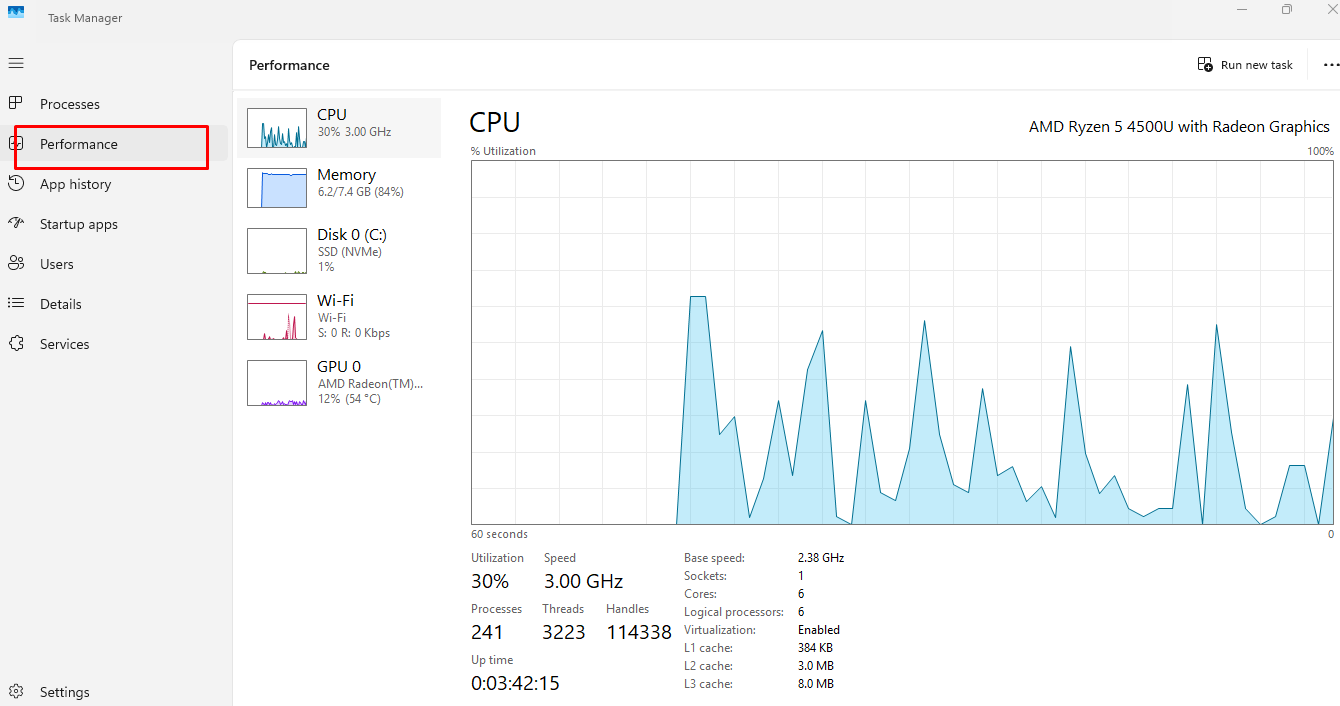Restore down the Task Manager window
Viewport: 1340px width, 706px height.
click(x=1287, y=10)
